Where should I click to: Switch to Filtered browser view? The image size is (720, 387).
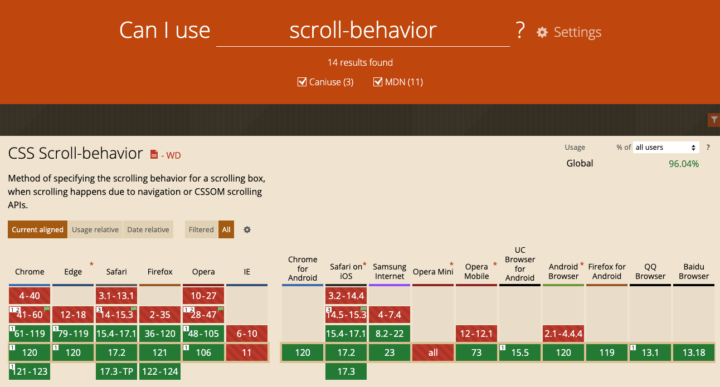tap(201, 230)
